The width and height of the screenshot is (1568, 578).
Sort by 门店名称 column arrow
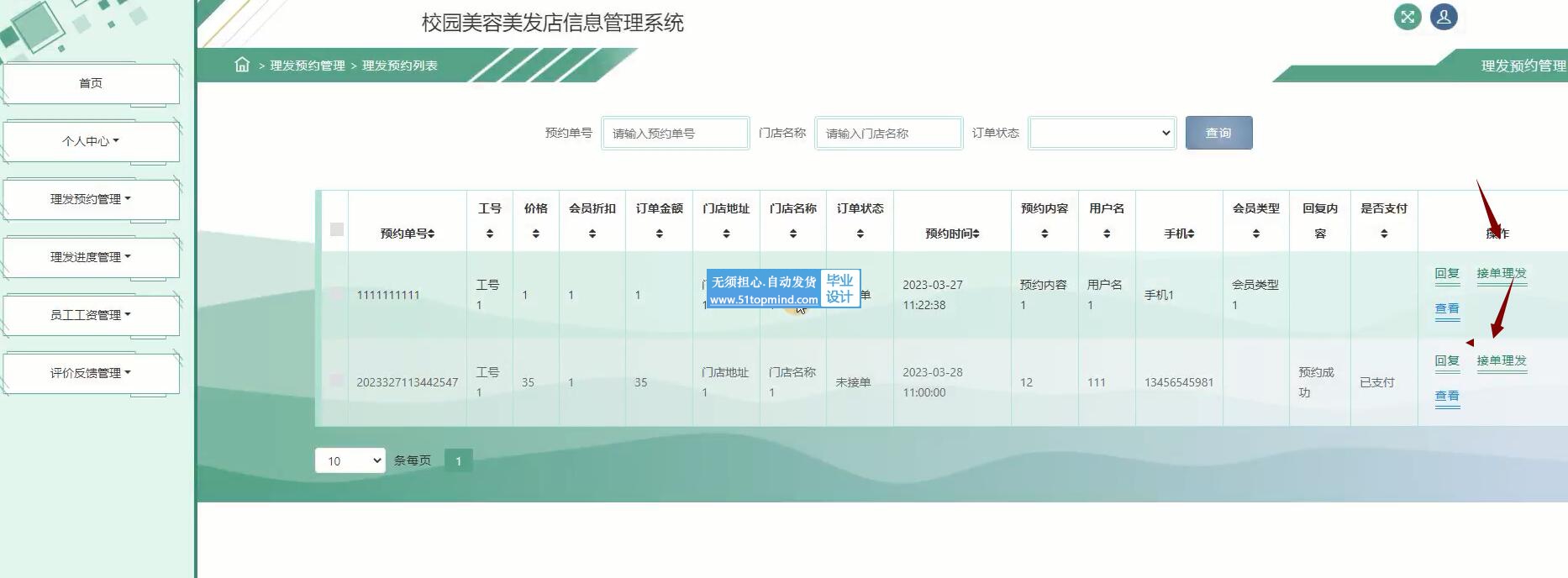[793, 234]
